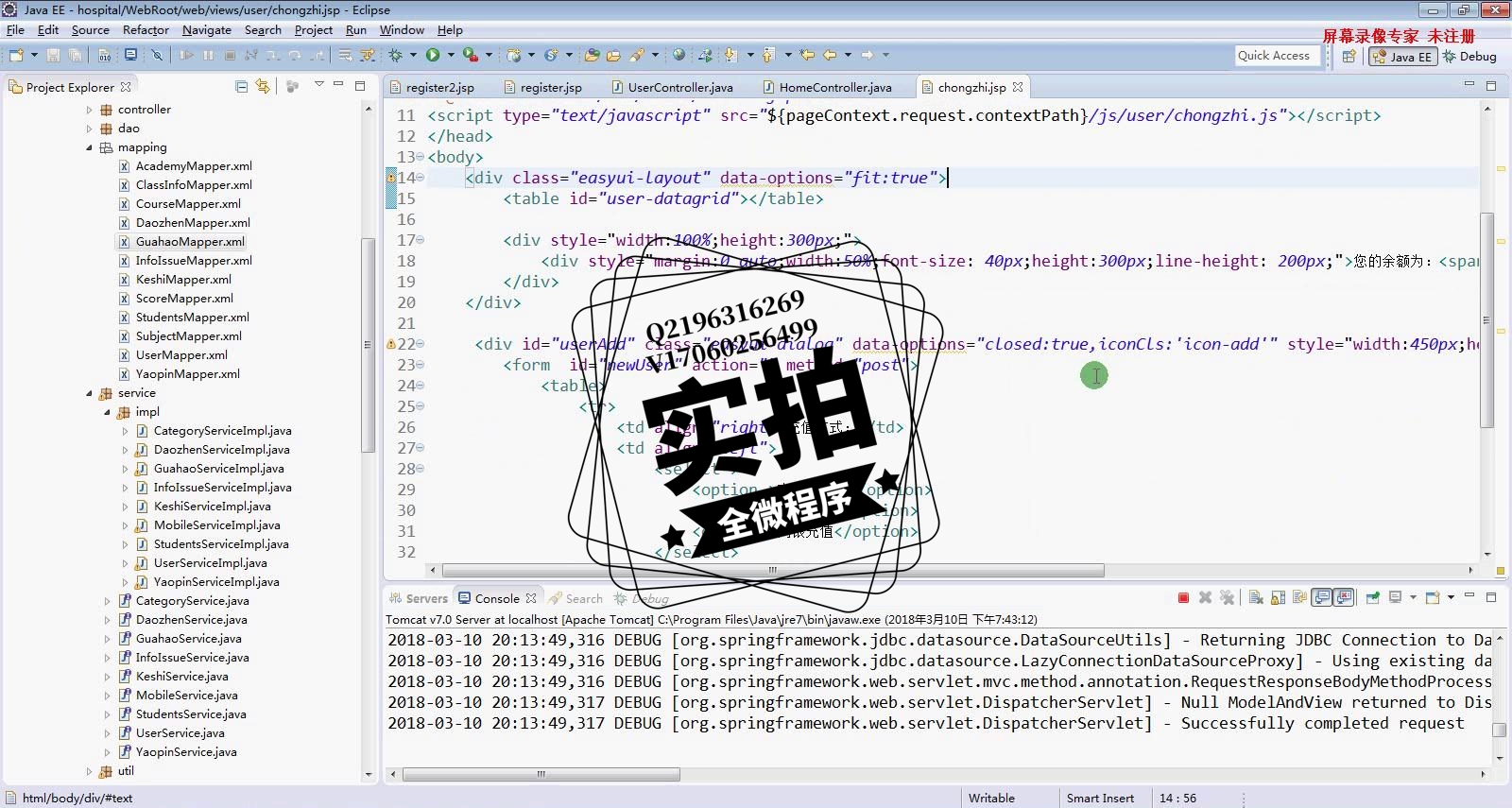Click the Open Type folder icon

coord(592,55)
